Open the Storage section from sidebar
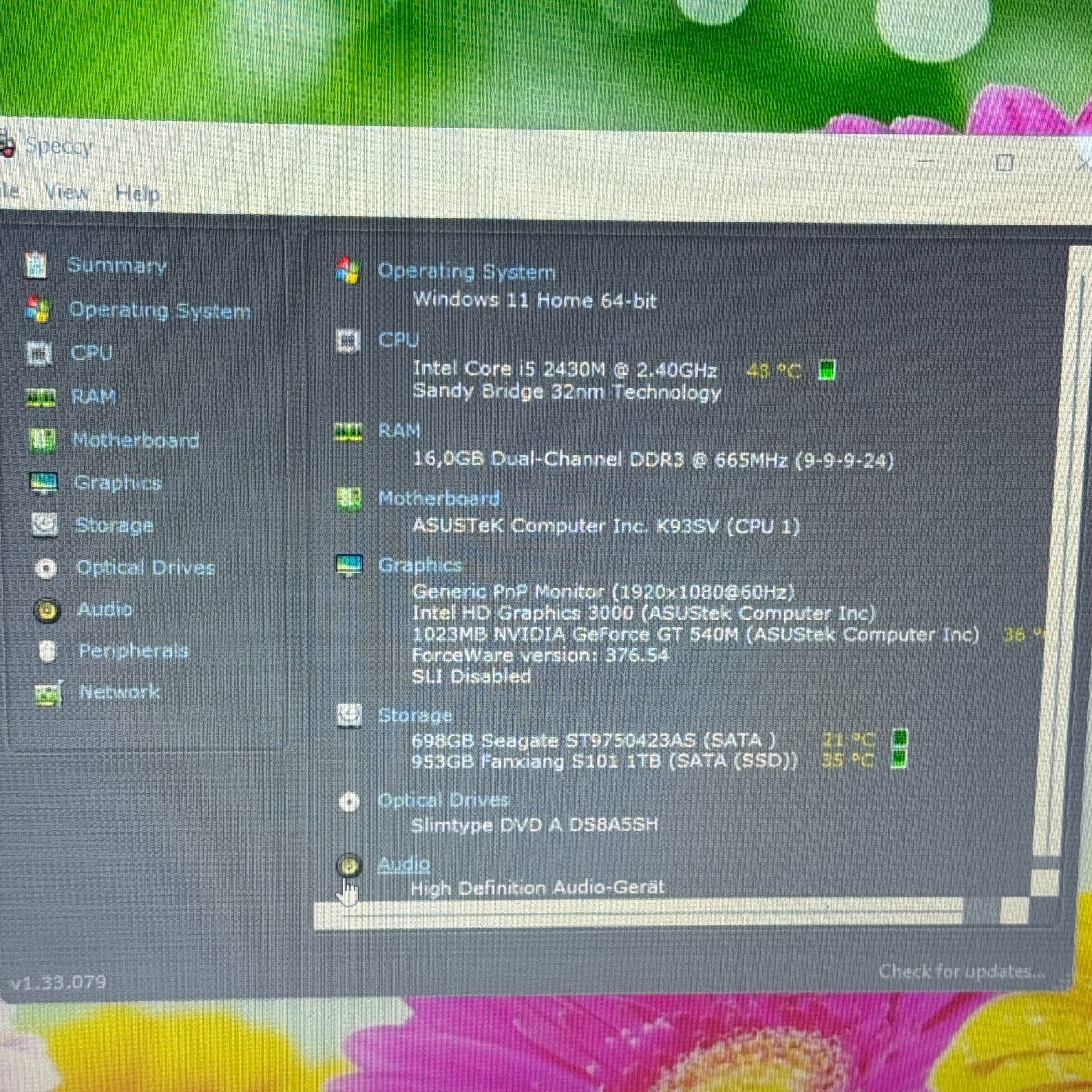The height and width of the screenshot is (1092, 1092). [x=114, y=526]
